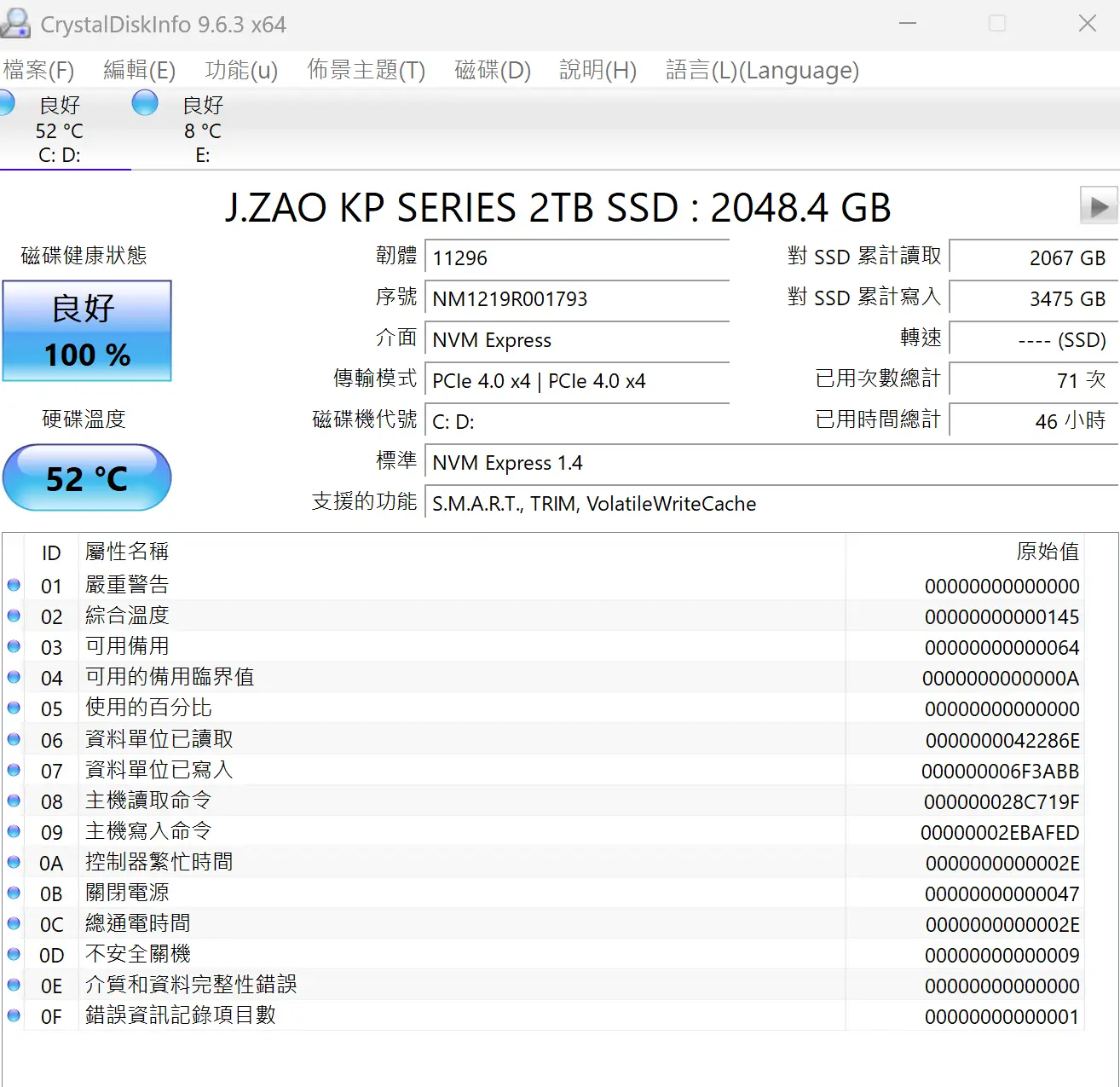Open the 磁碟(D) menu
The width and height of the screenshot is (1120, 1087).
point(493,70)
